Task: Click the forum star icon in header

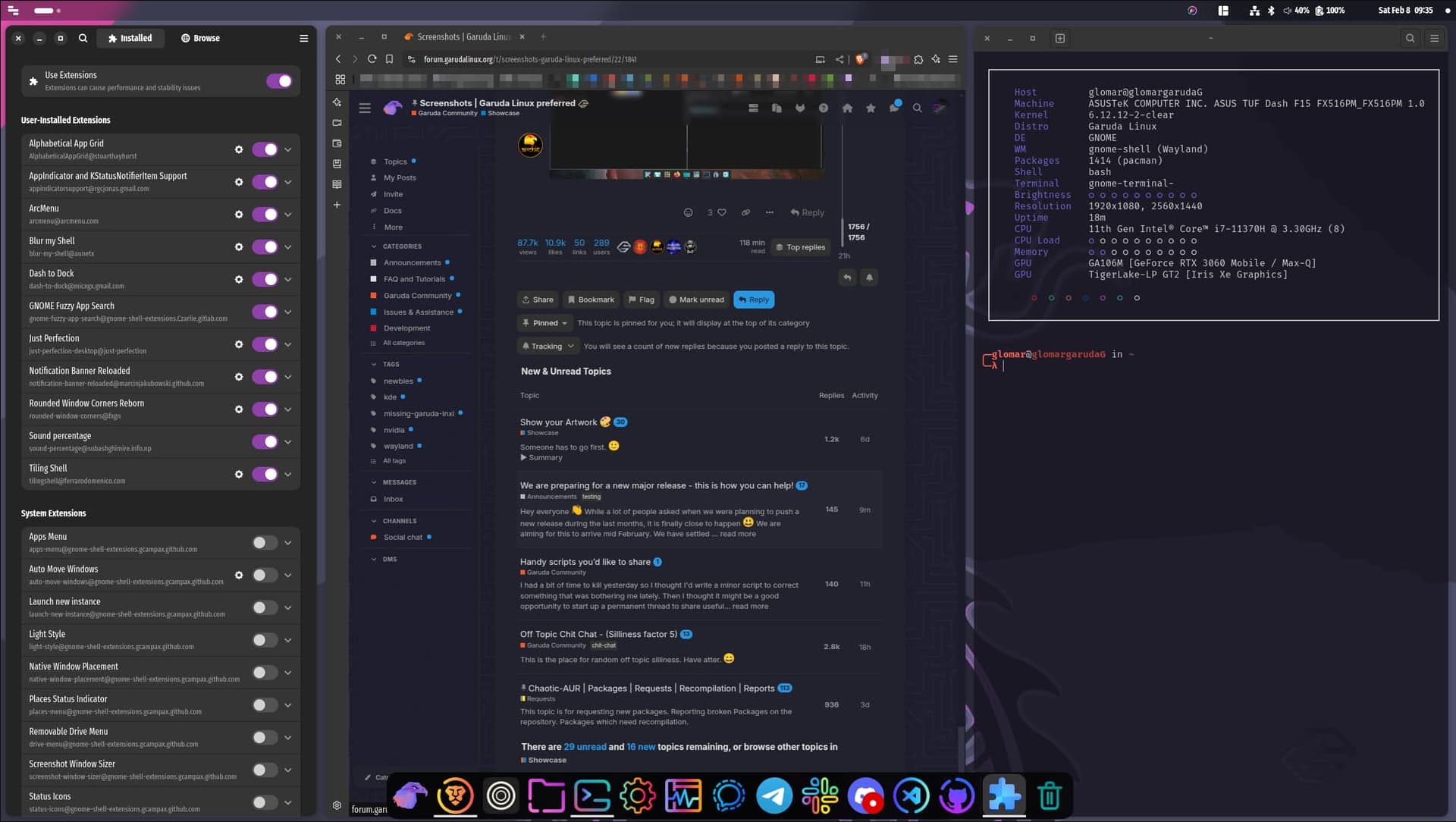Action: click(871, 108)
